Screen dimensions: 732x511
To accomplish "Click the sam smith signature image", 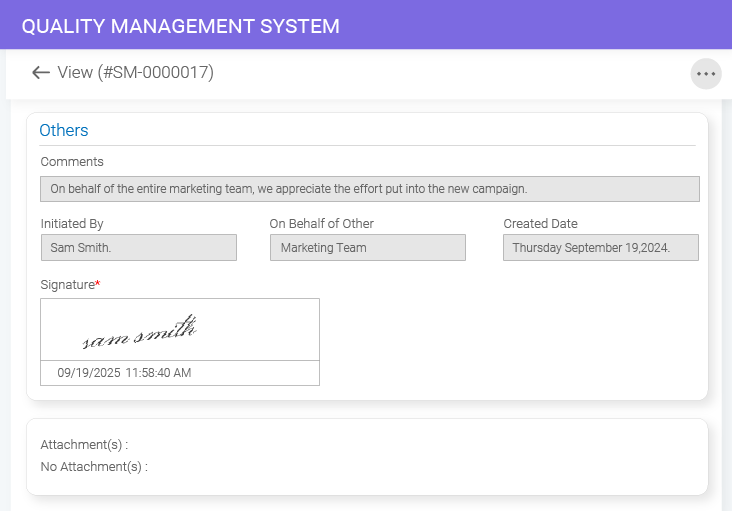I will click(x=140, y=332).
